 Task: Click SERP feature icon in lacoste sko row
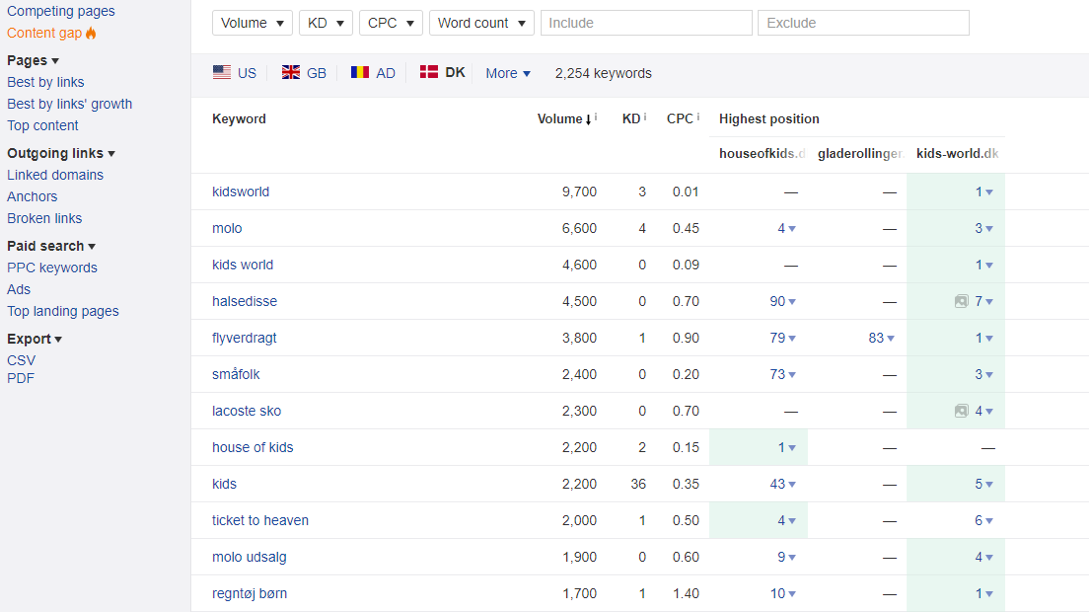pyautogui.click(x=961, y=411)
